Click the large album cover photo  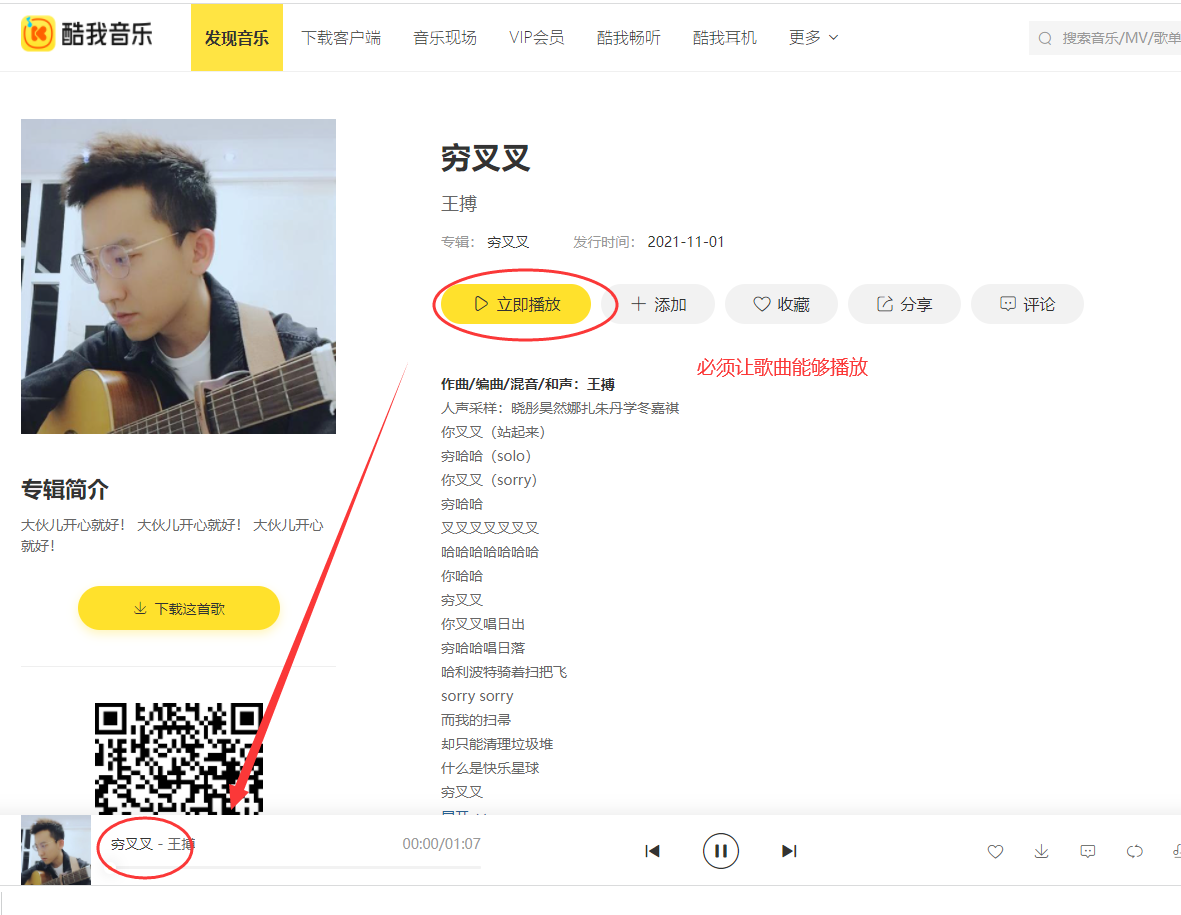click(x=179, y=276)
